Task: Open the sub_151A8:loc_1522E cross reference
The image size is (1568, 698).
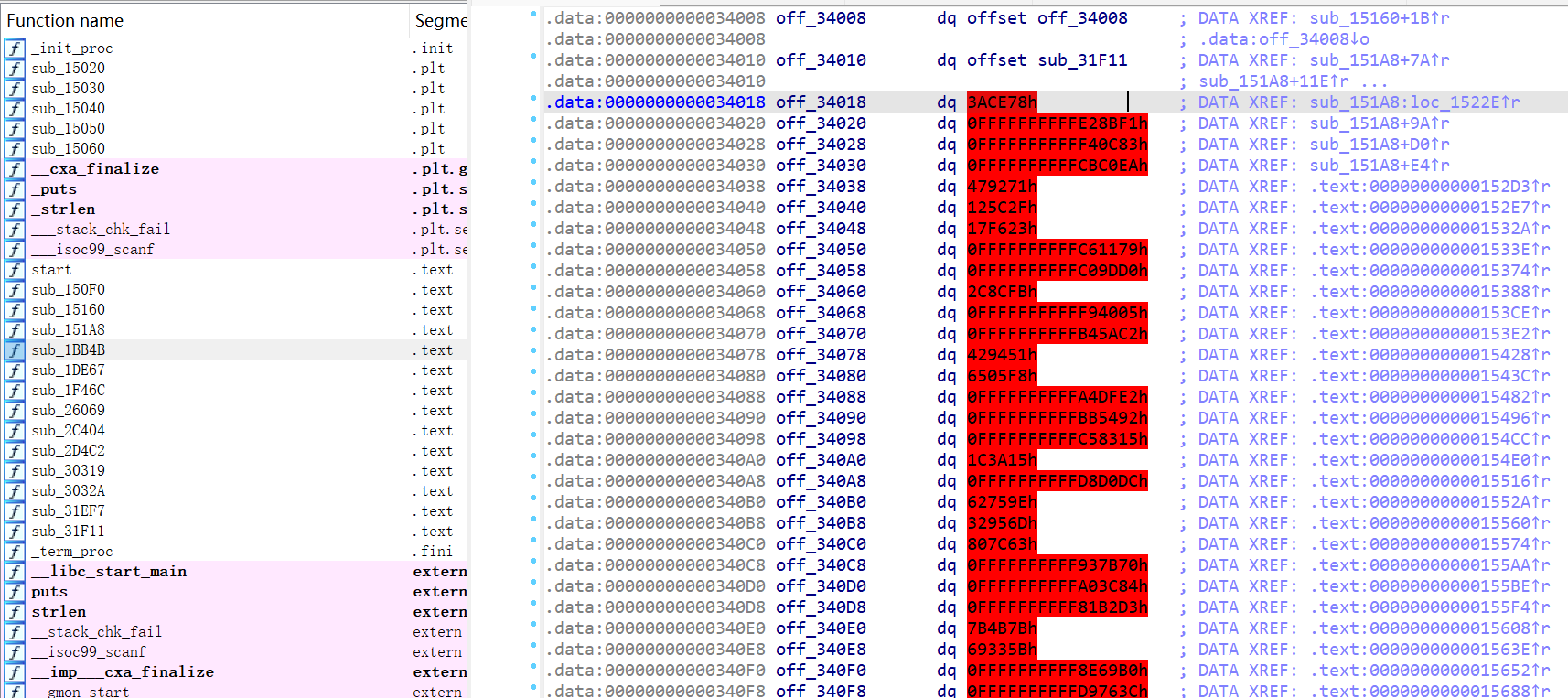Action: (1413, 102)
